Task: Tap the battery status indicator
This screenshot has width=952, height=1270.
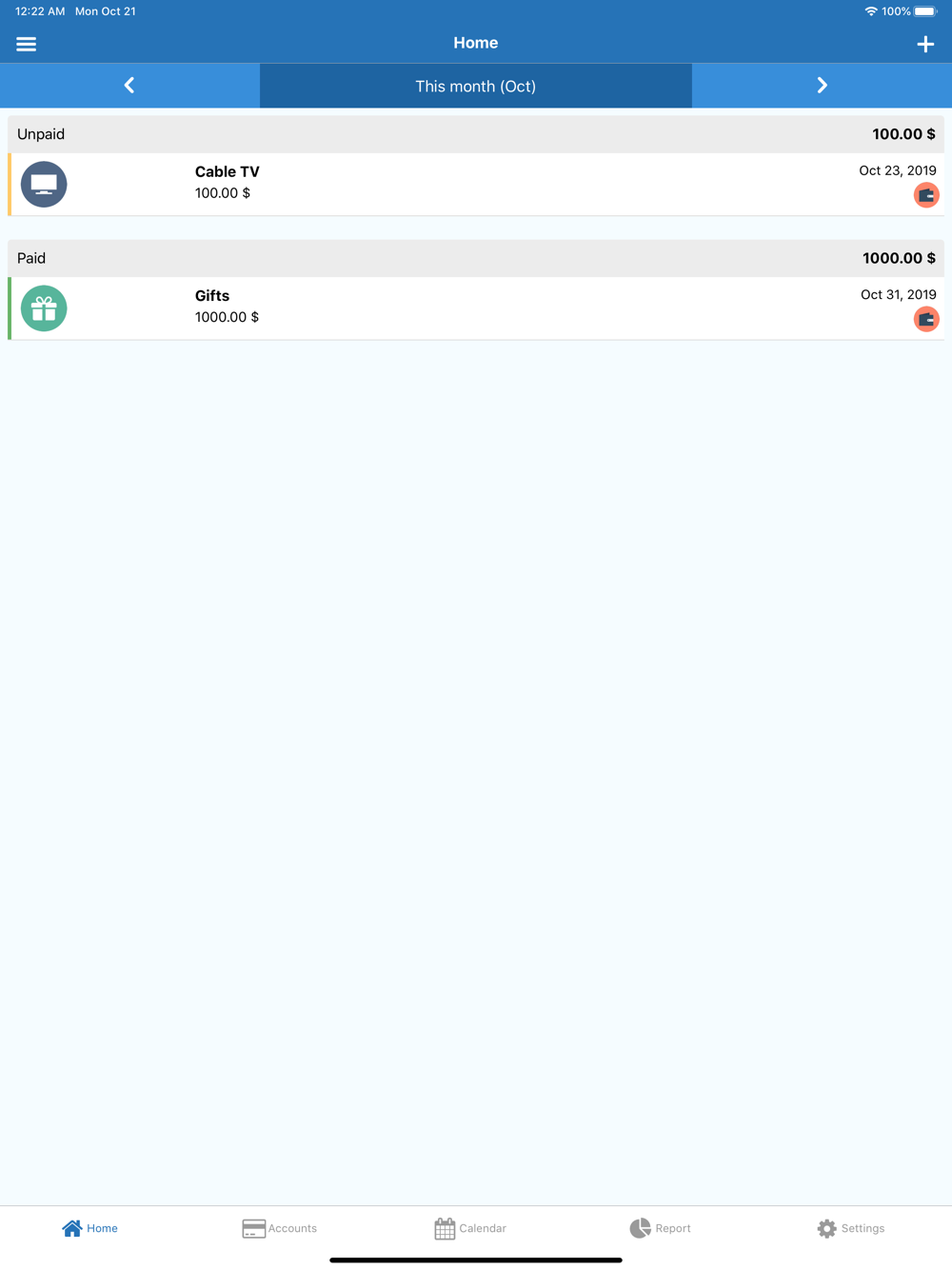Action: click(925, 11)
